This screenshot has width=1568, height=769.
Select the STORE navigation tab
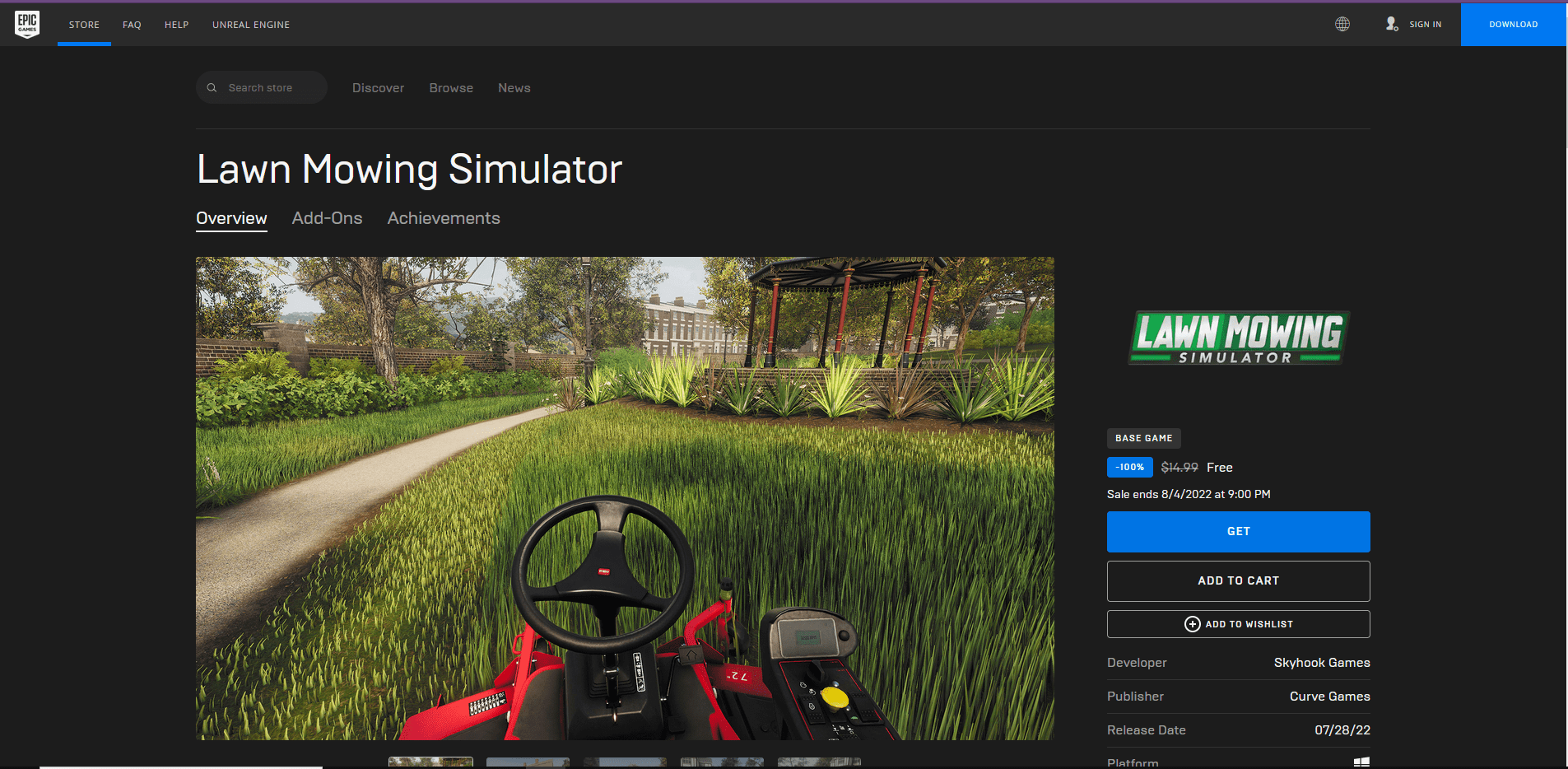pos(84,25)
